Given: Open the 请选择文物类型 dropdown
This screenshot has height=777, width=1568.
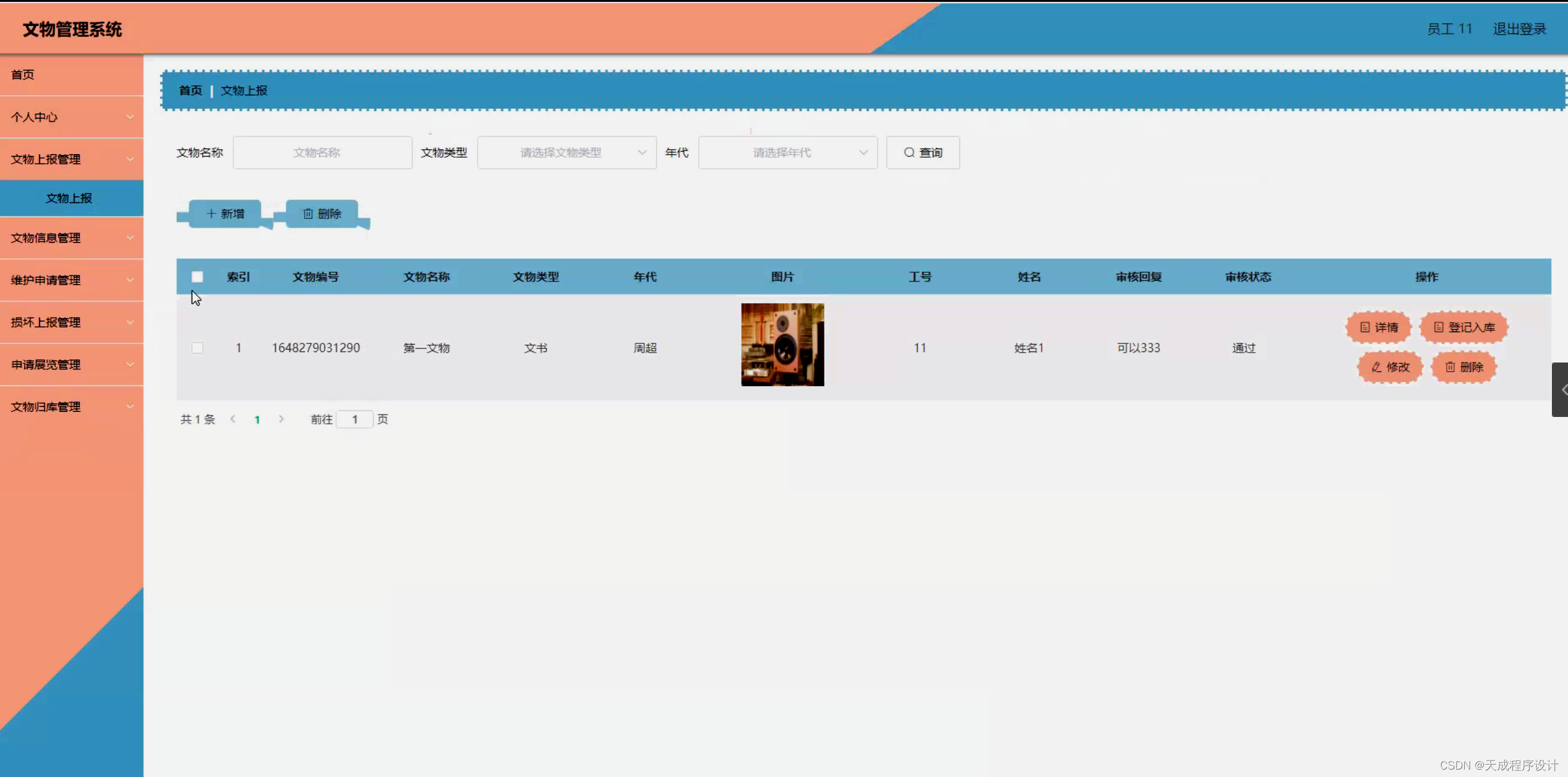Looking at the screenshot, I should [x=566, y=152].
